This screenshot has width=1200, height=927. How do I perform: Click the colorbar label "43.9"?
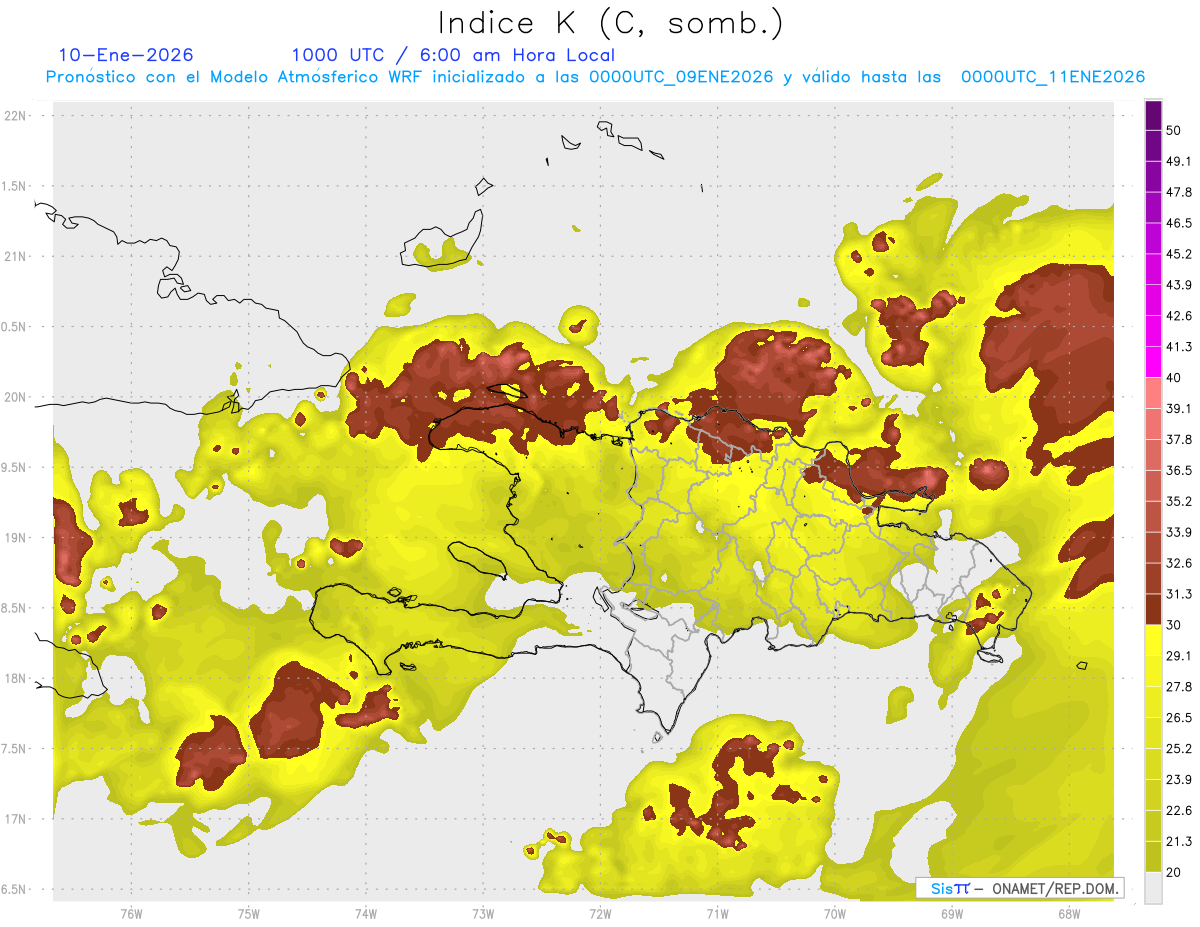1178,285
